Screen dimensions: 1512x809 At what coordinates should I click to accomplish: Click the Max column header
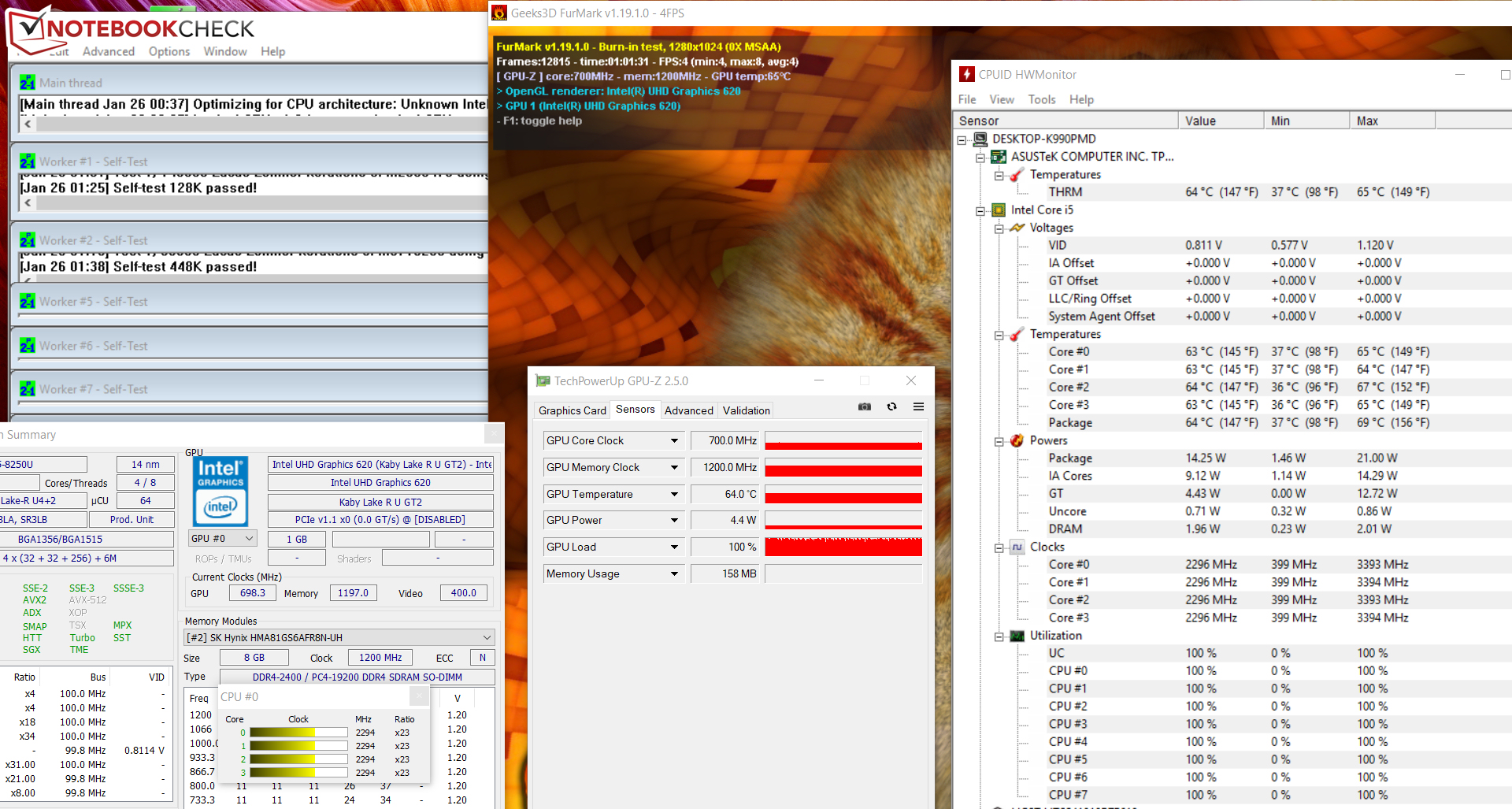coord(1393,121)
